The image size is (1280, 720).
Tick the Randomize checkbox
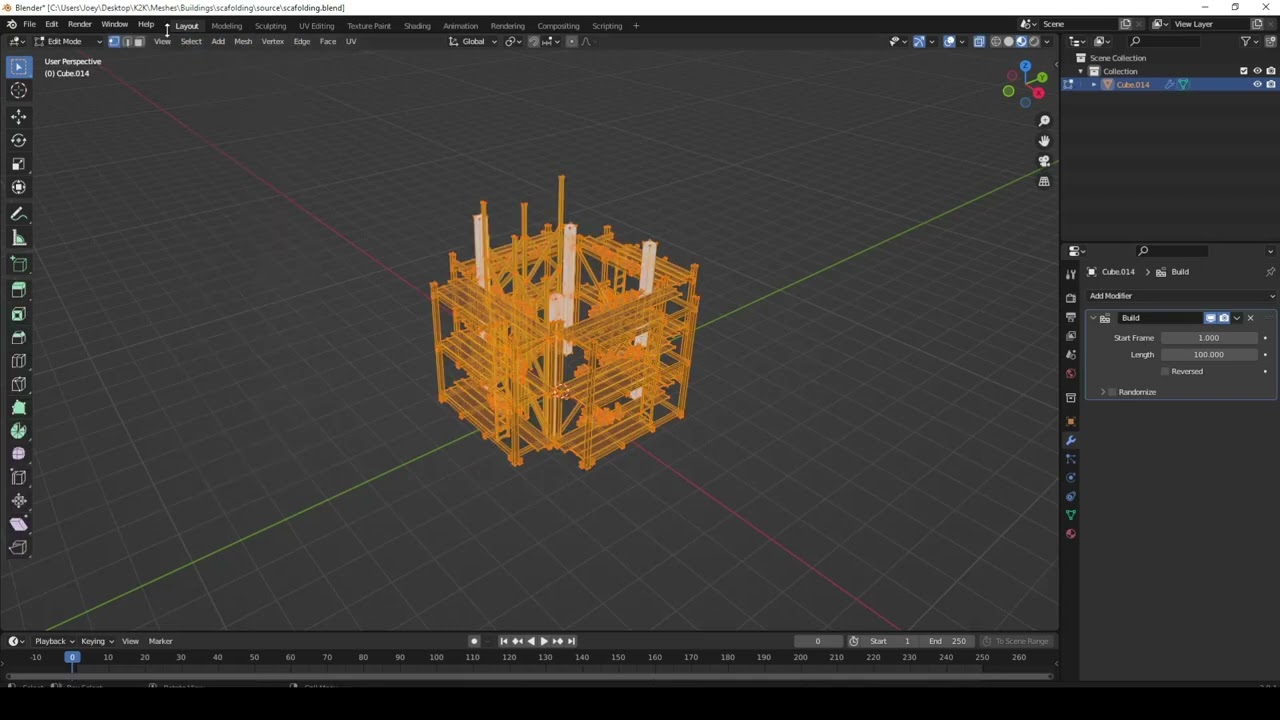click(x=1112, y=392)
